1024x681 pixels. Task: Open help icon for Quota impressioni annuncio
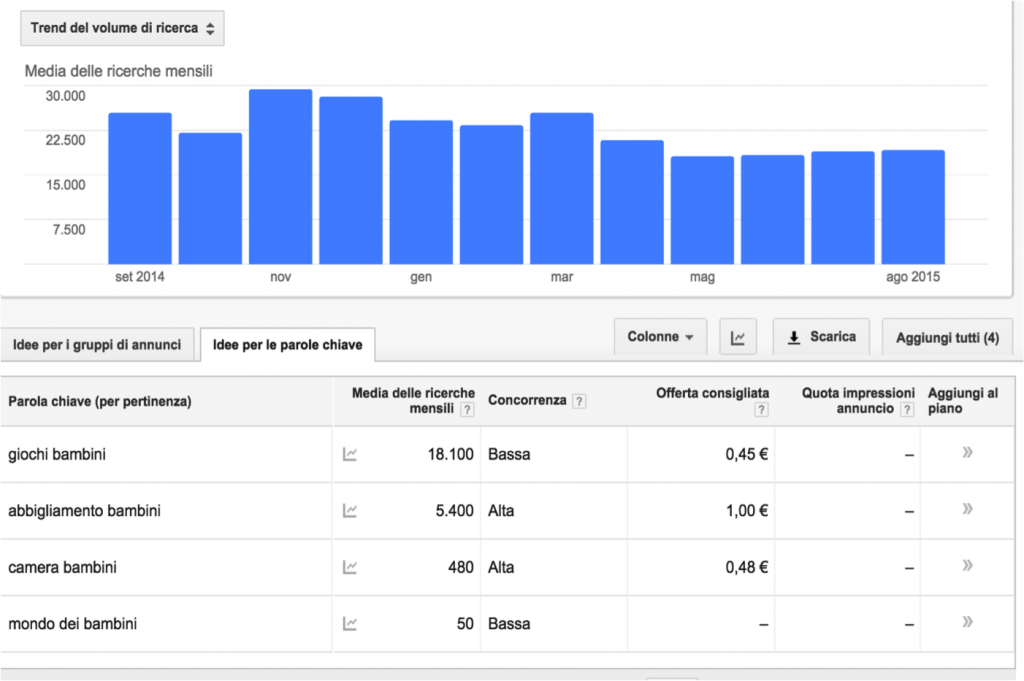coord(906,410)
